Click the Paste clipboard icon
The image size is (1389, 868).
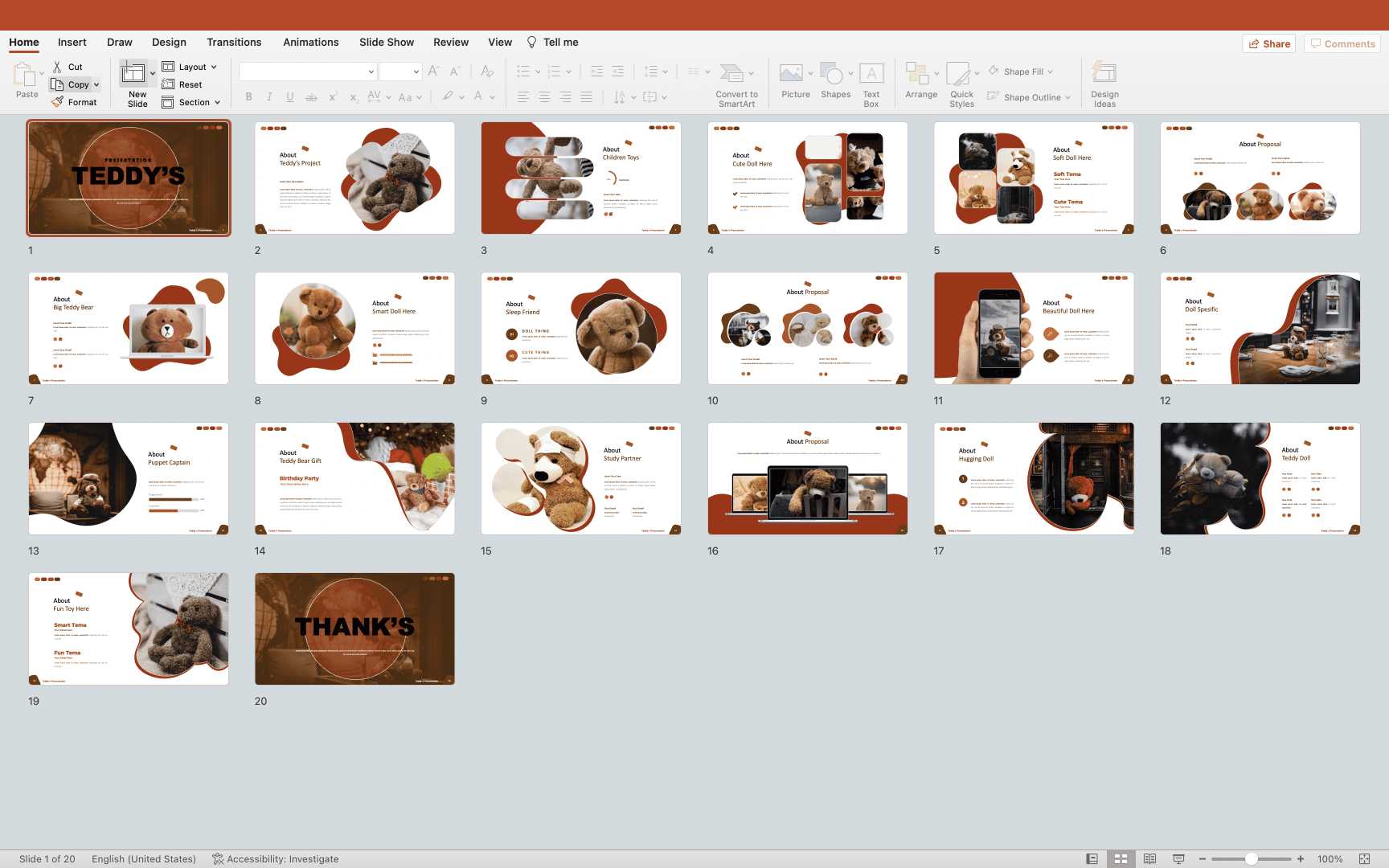point(24,76)
